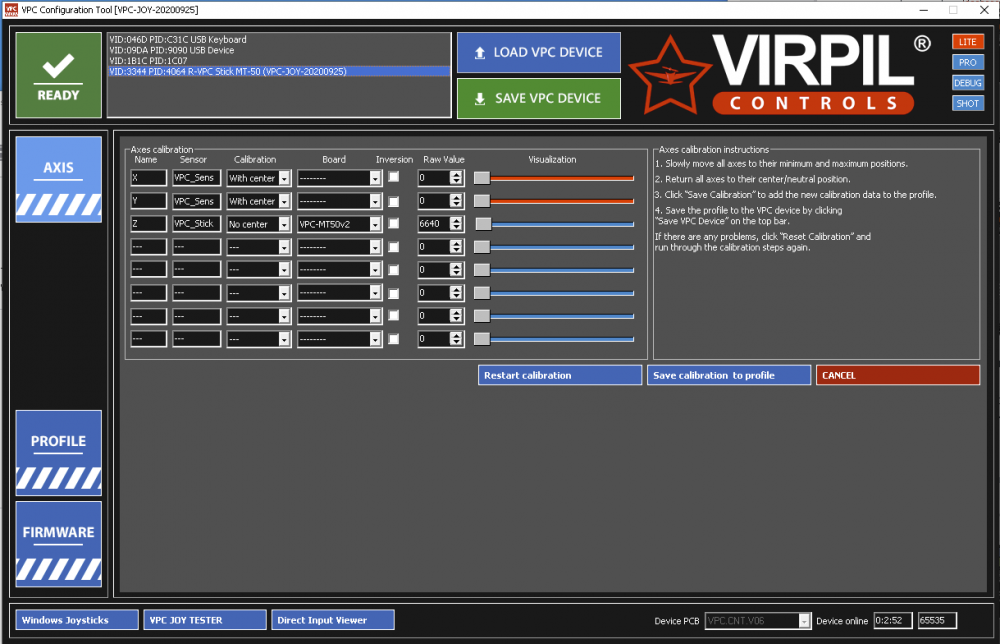Toggle inversion checkbox on sixth axis row
The height and width of the screenshot is (644, 1000).
pyautogui.click(x=394, y=293)
